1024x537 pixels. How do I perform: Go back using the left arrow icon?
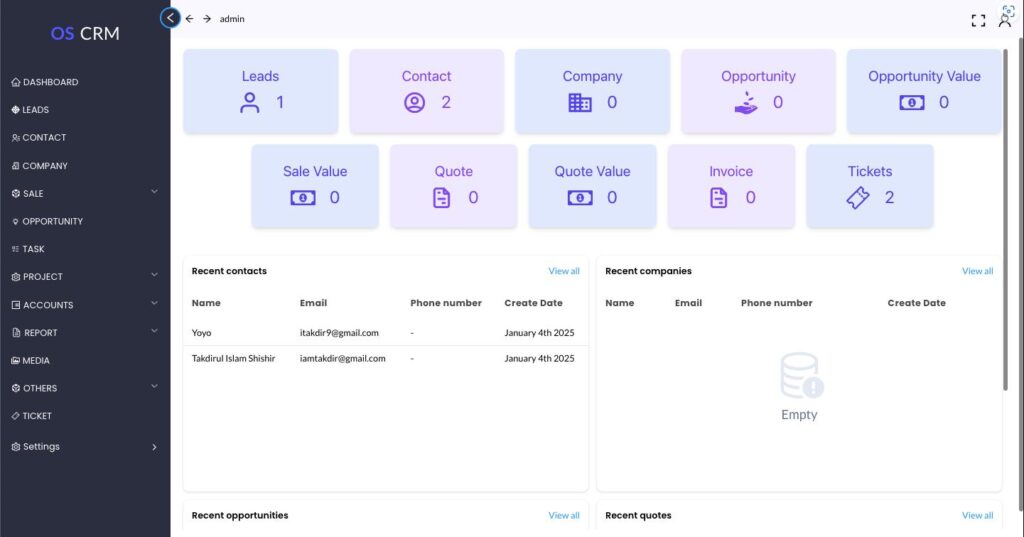189,19
